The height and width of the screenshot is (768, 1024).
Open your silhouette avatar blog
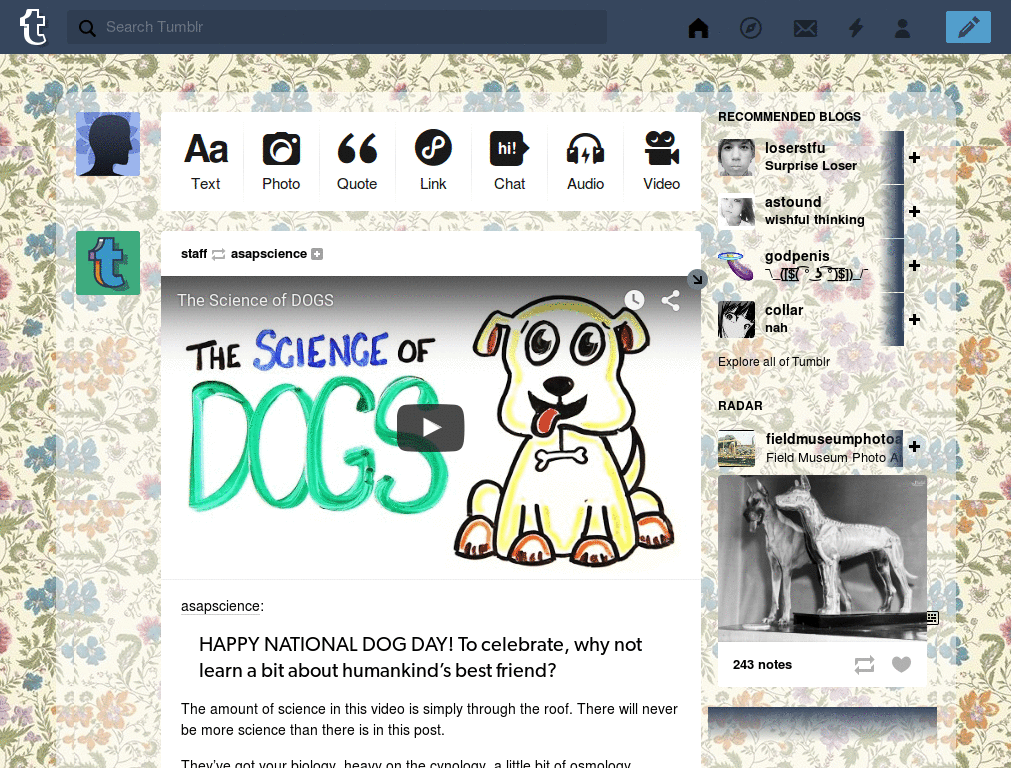point(108,144)
